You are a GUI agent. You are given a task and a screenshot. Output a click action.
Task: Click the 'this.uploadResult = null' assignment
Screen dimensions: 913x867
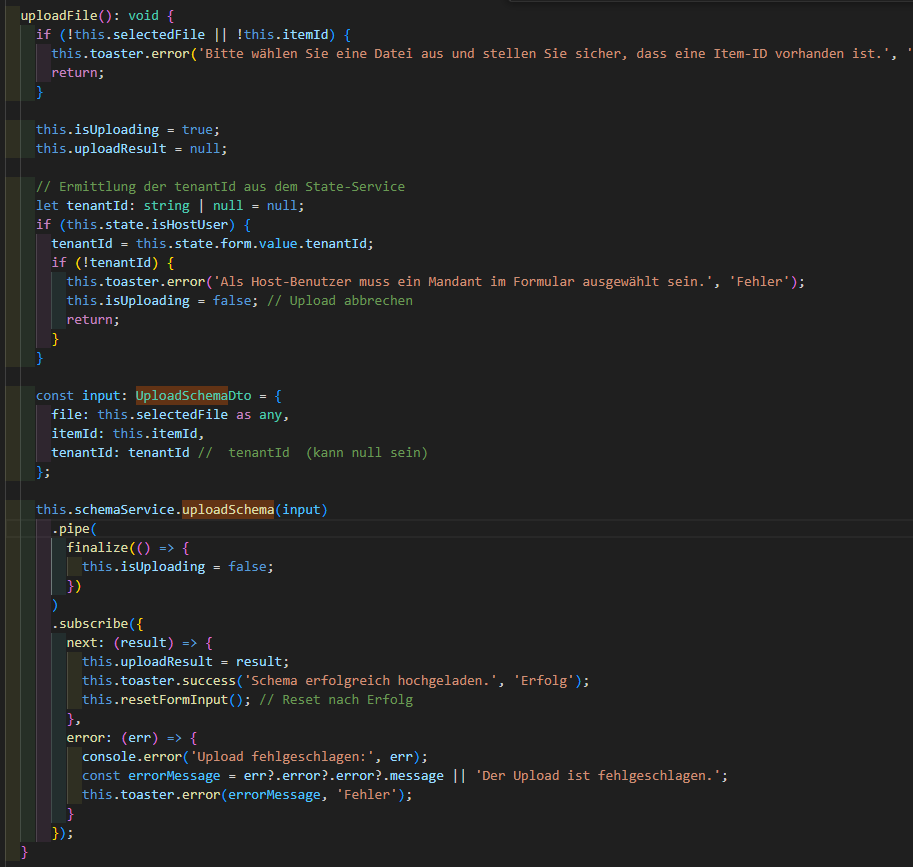pos(131,149)
